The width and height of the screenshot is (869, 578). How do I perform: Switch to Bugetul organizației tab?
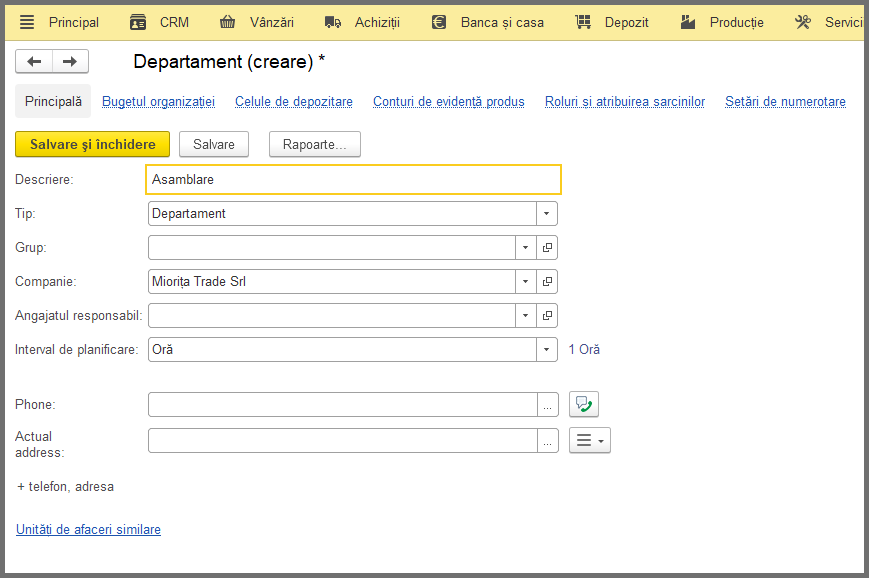click(x=159, y=101)
